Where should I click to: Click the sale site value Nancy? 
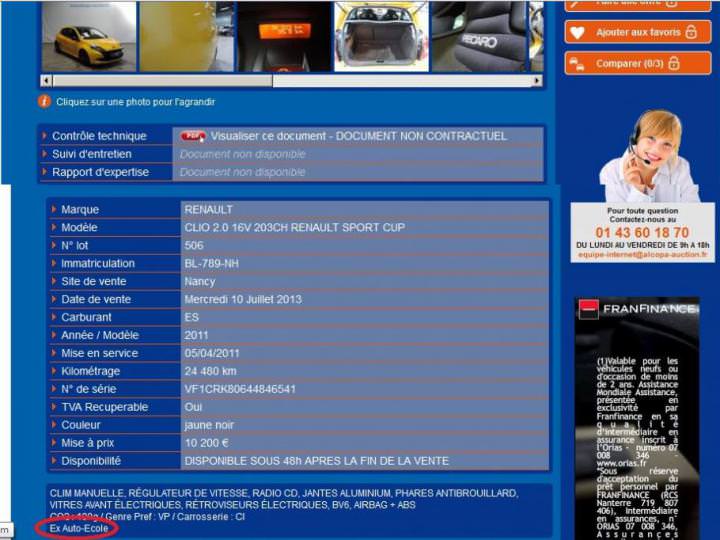[x=200, y=281]
